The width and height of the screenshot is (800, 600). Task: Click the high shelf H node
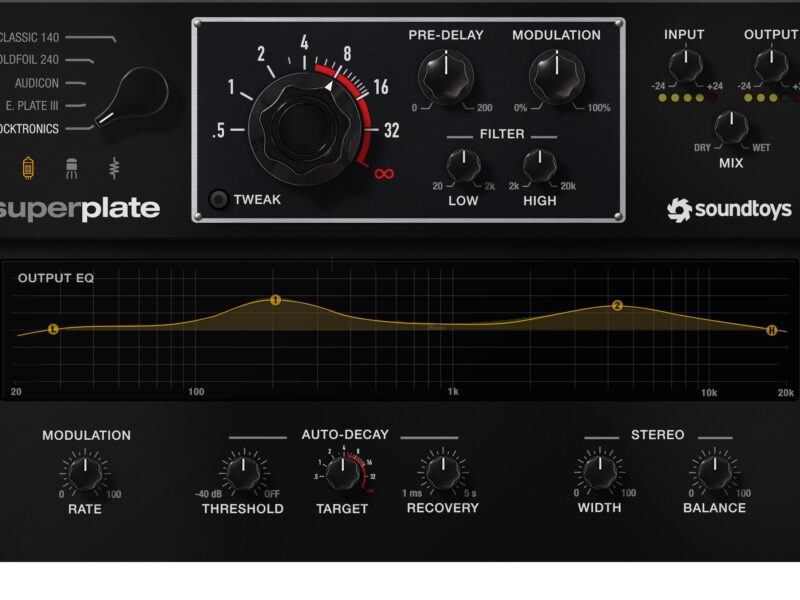(x=771, y=330)
